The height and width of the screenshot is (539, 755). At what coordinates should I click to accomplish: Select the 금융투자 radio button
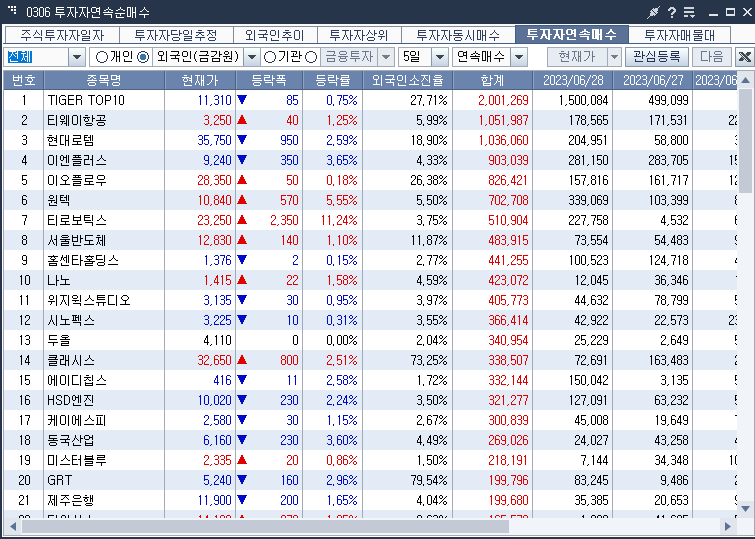click(x=311, y=57)
